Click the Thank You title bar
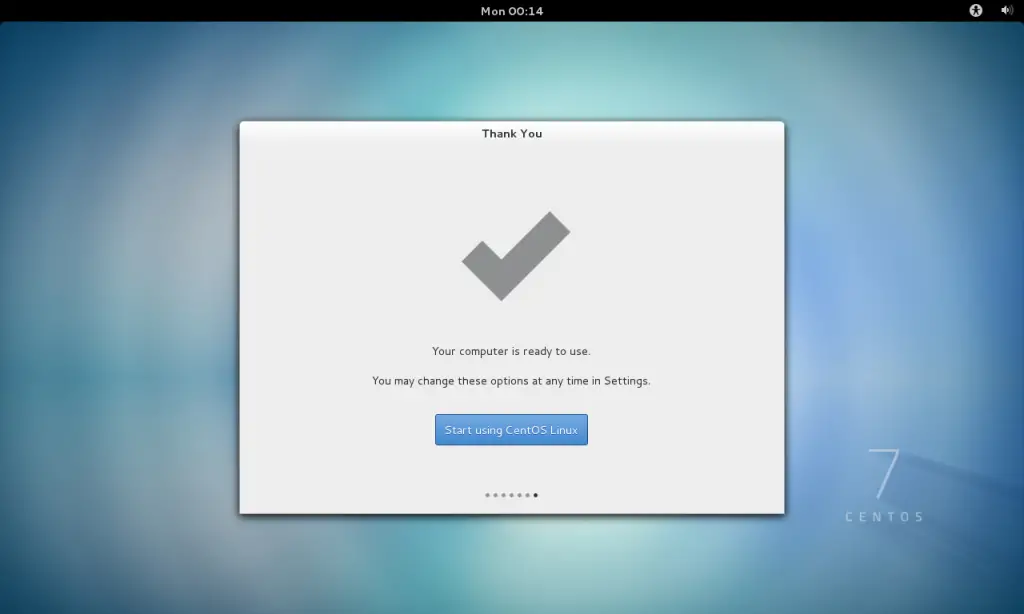1024x614 pixels. pyautogui.click(x=512, y=133)
